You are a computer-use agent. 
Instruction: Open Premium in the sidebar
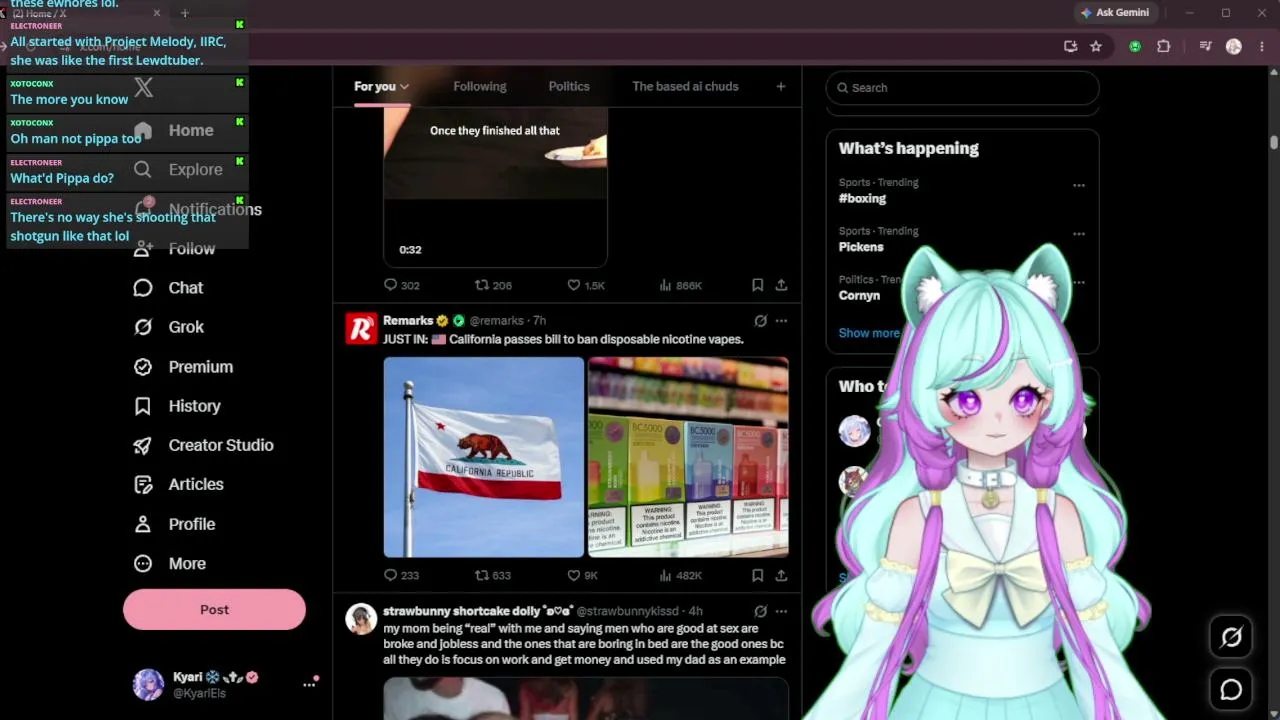click(184, 367)
